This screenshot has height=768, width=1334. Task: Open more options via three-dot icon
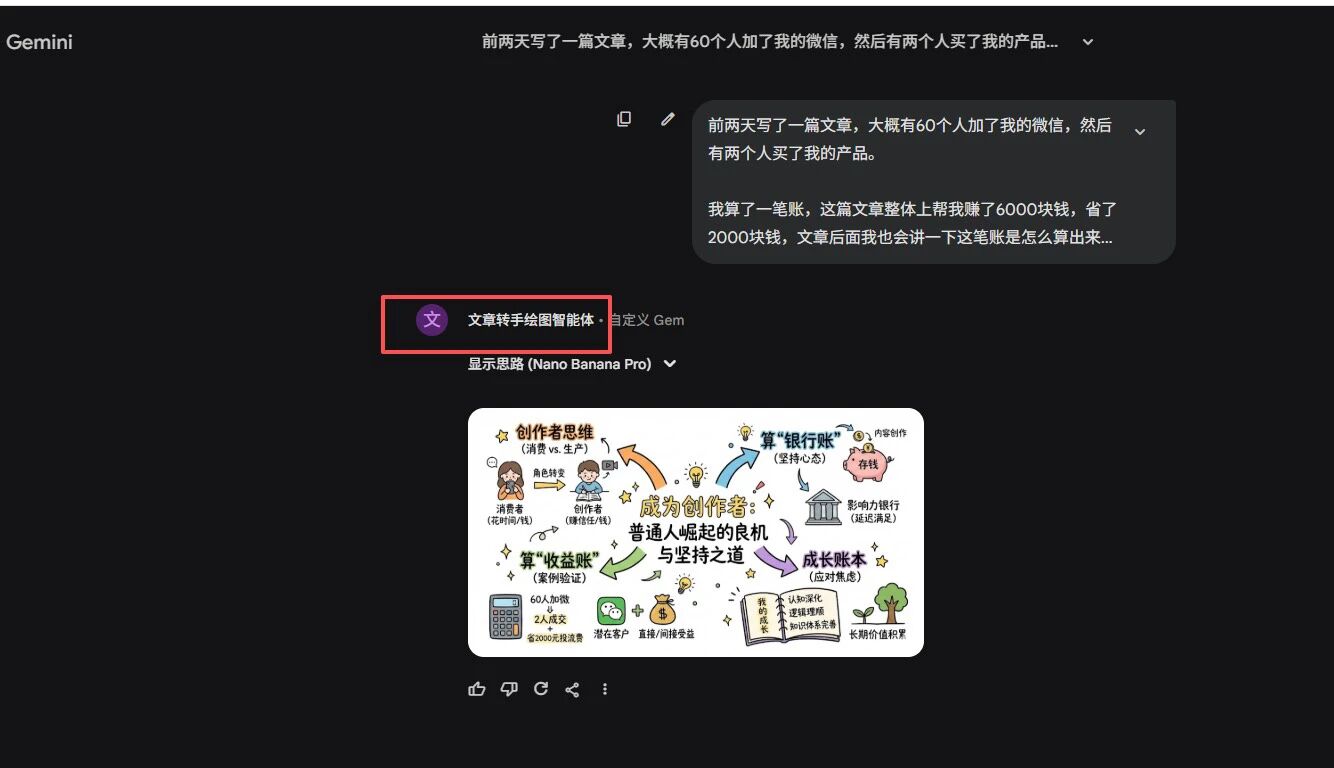[605, 688]
